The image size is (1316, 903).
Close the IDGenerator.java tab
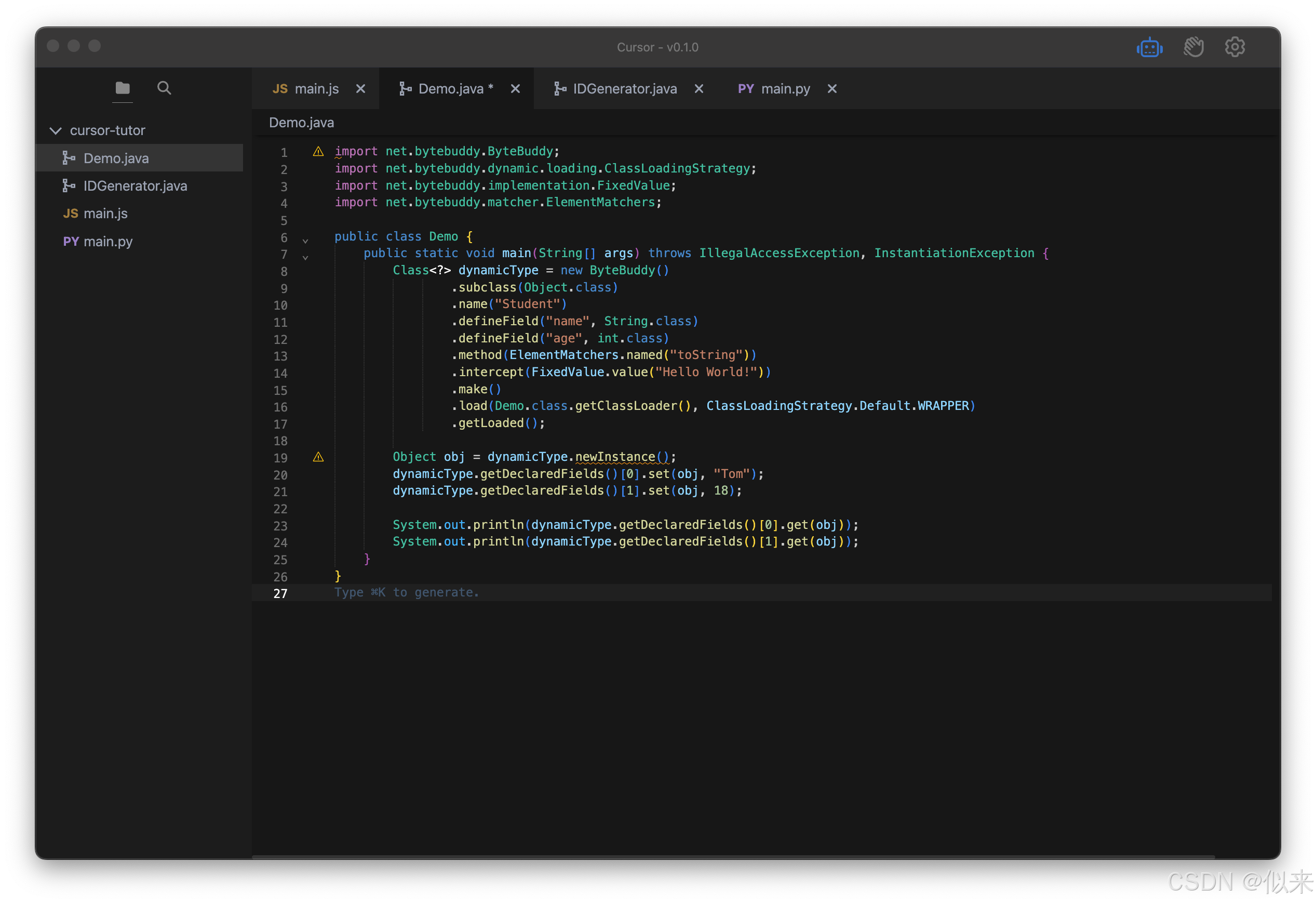pyautogui.click(x=699, y=89)
